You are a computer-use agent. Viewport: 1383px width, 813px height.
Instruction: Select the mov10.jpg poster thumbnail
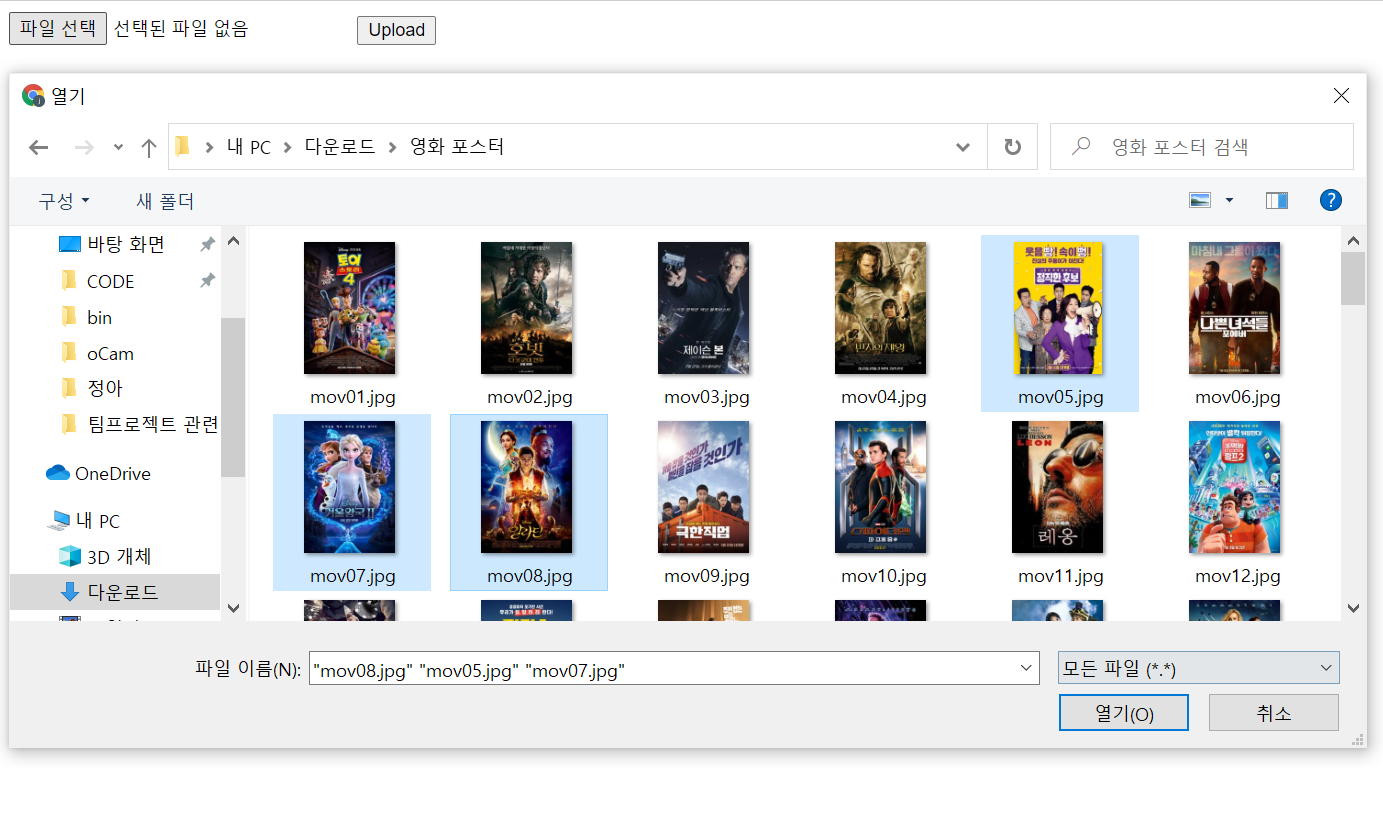(880, 487)
